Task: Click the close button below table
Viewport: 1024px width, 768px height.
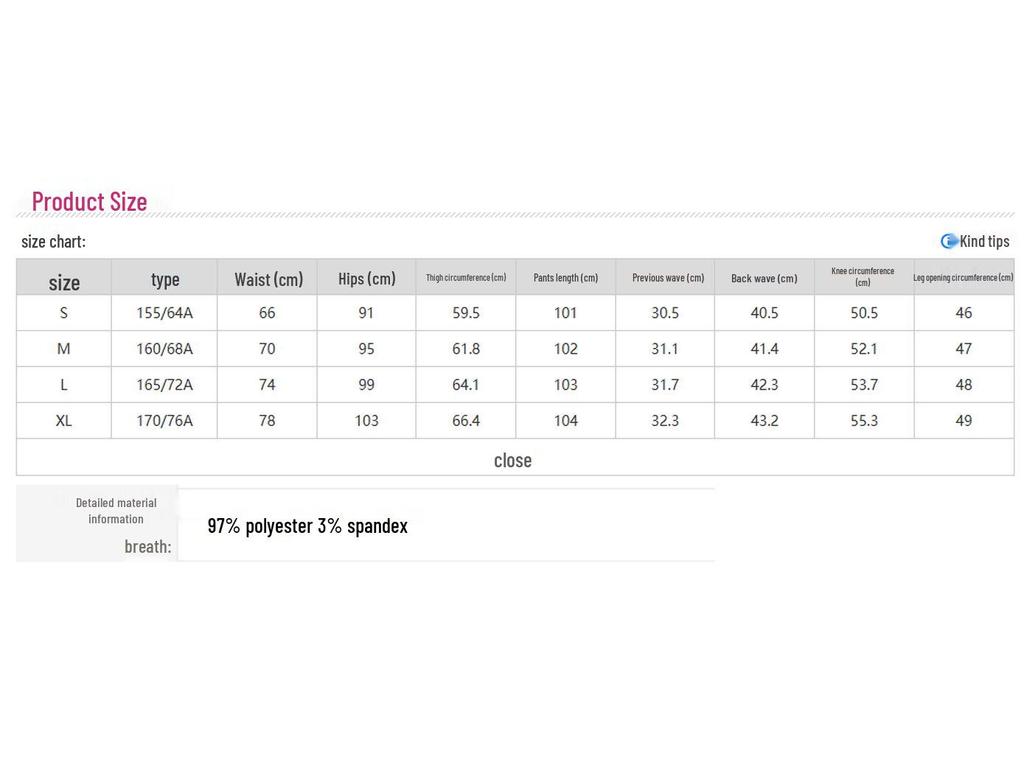Action: (x=513, y=460)
